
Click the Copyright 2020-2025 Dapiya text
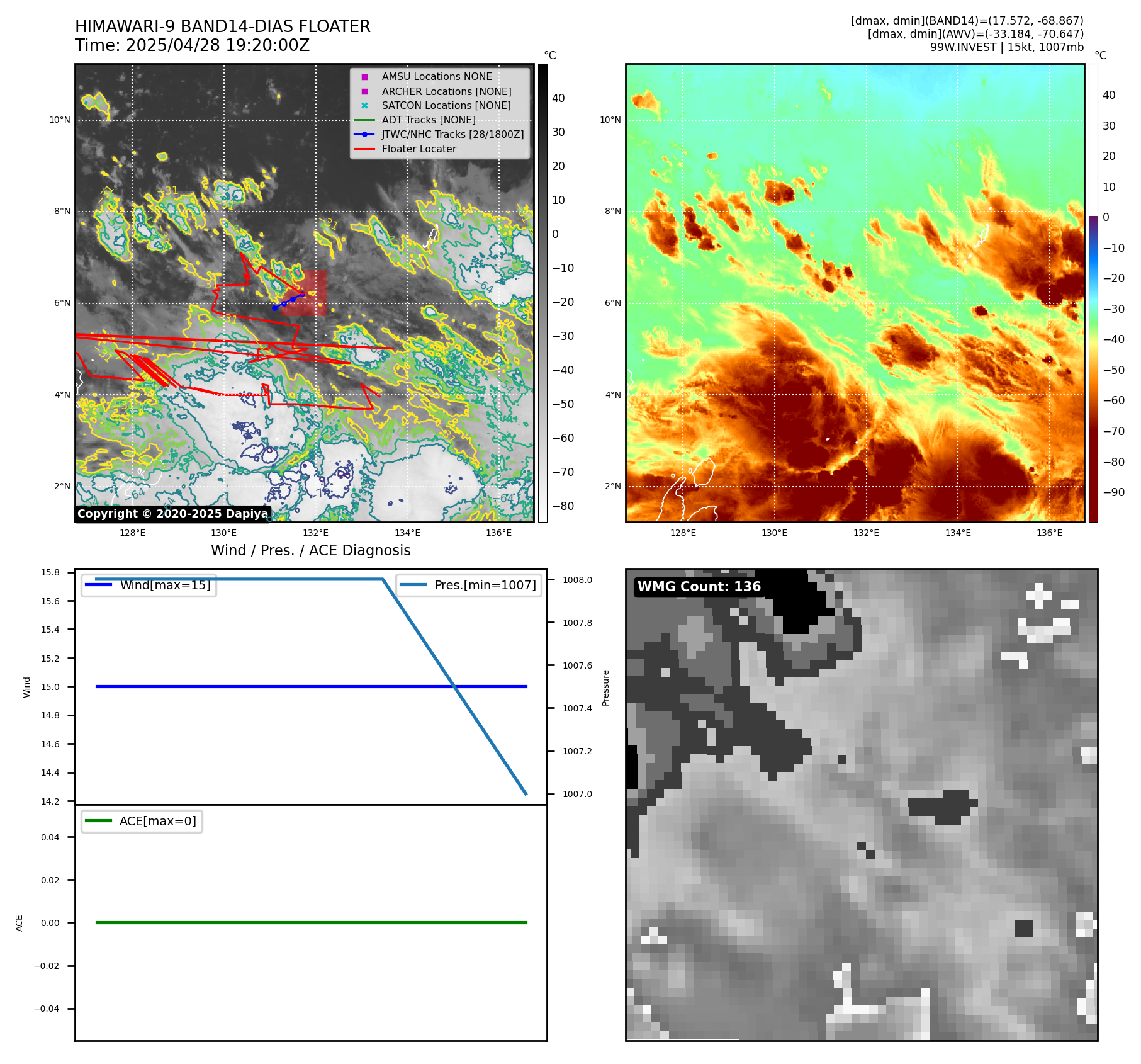[173, 514]
